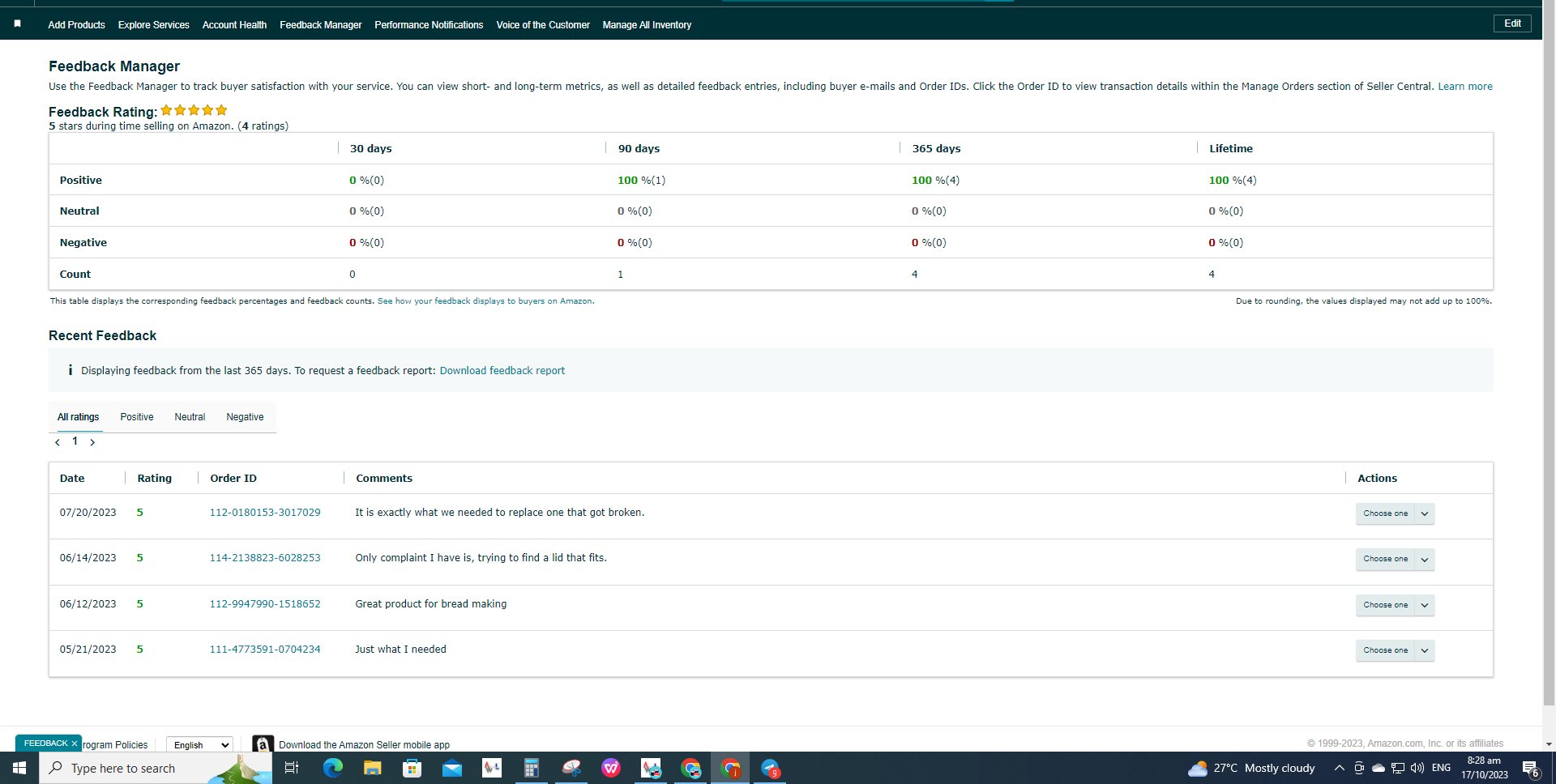Open the network tray icon
1556x784 pixels.
(x=1398, y=768)
